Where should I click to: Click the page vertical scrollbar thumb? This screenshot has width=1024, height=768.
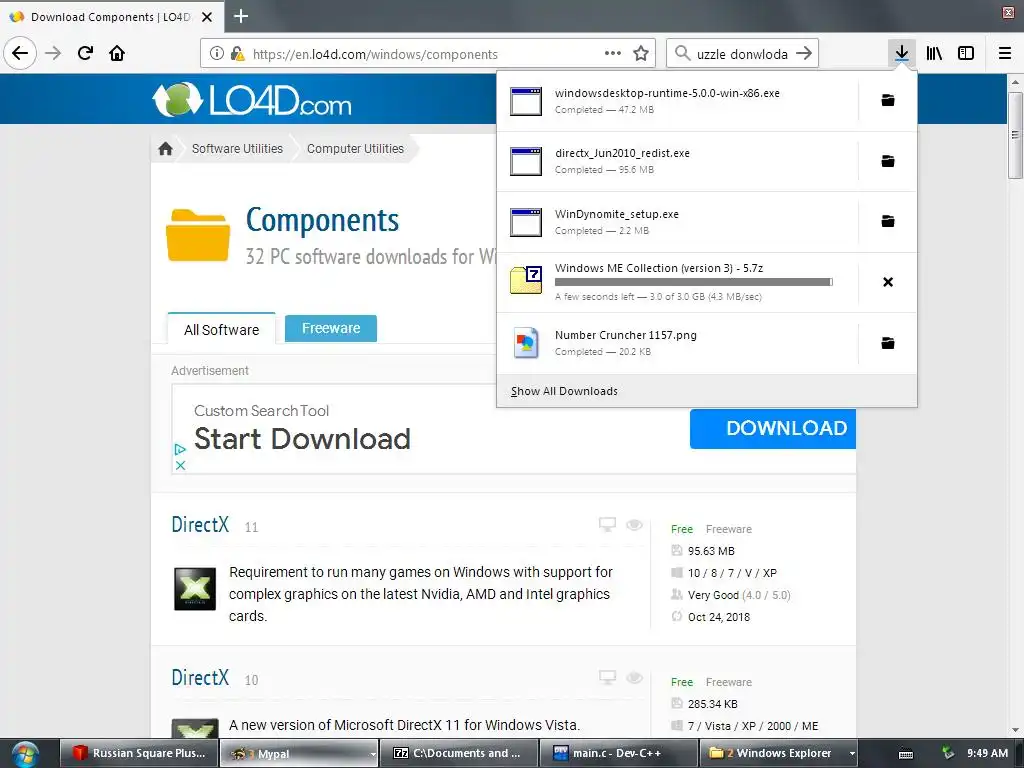[x=1015, y=135]
